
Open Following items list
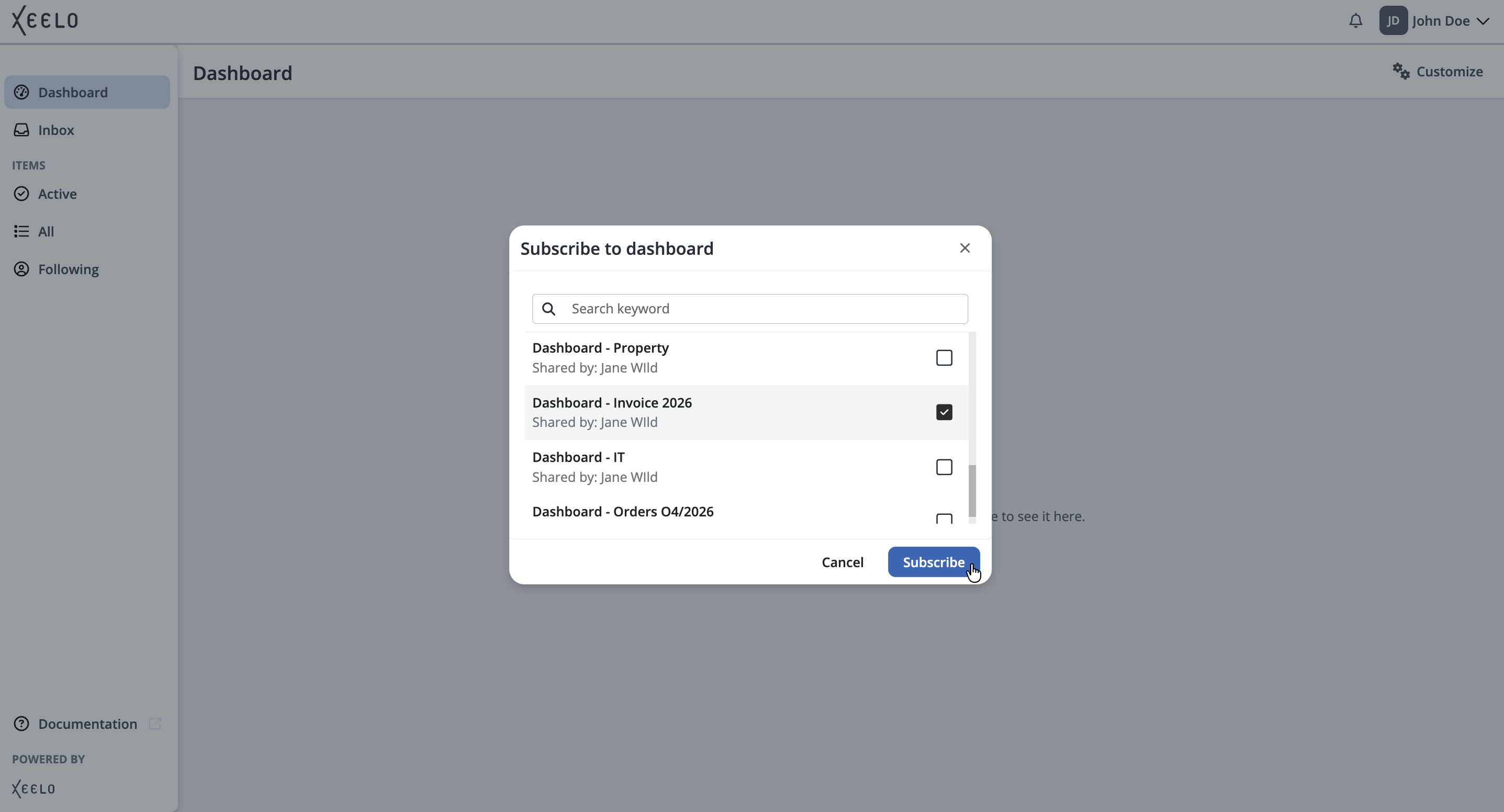(69, 269)
